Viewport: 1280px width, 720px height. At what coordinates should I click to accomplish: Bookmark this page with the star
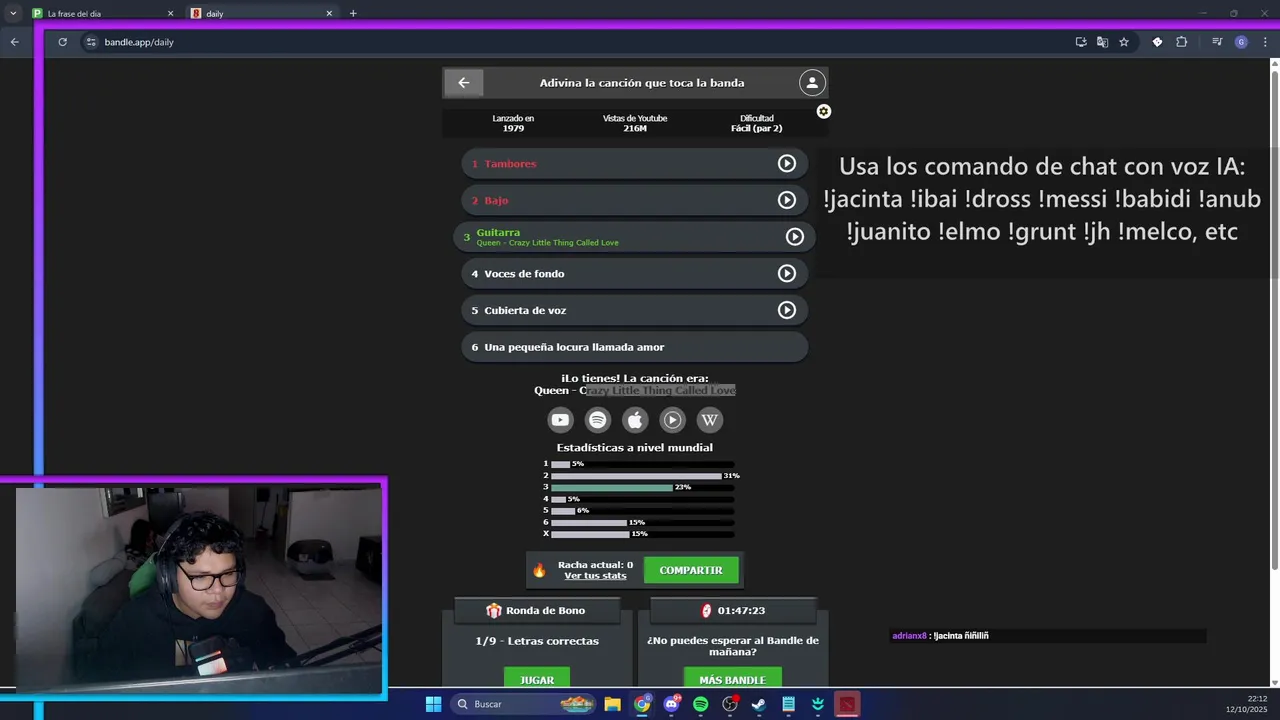(x=1124, y=42)
